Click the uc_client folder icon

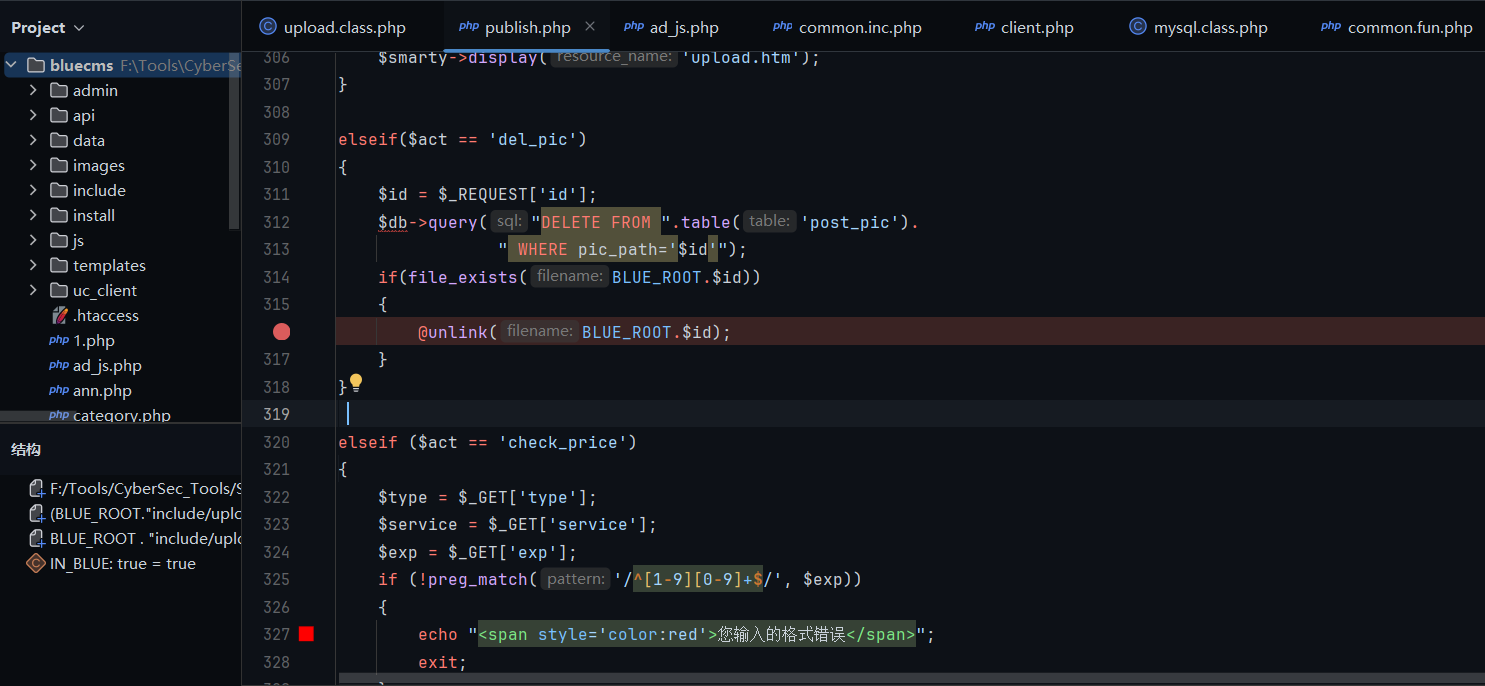click(59, 291)
